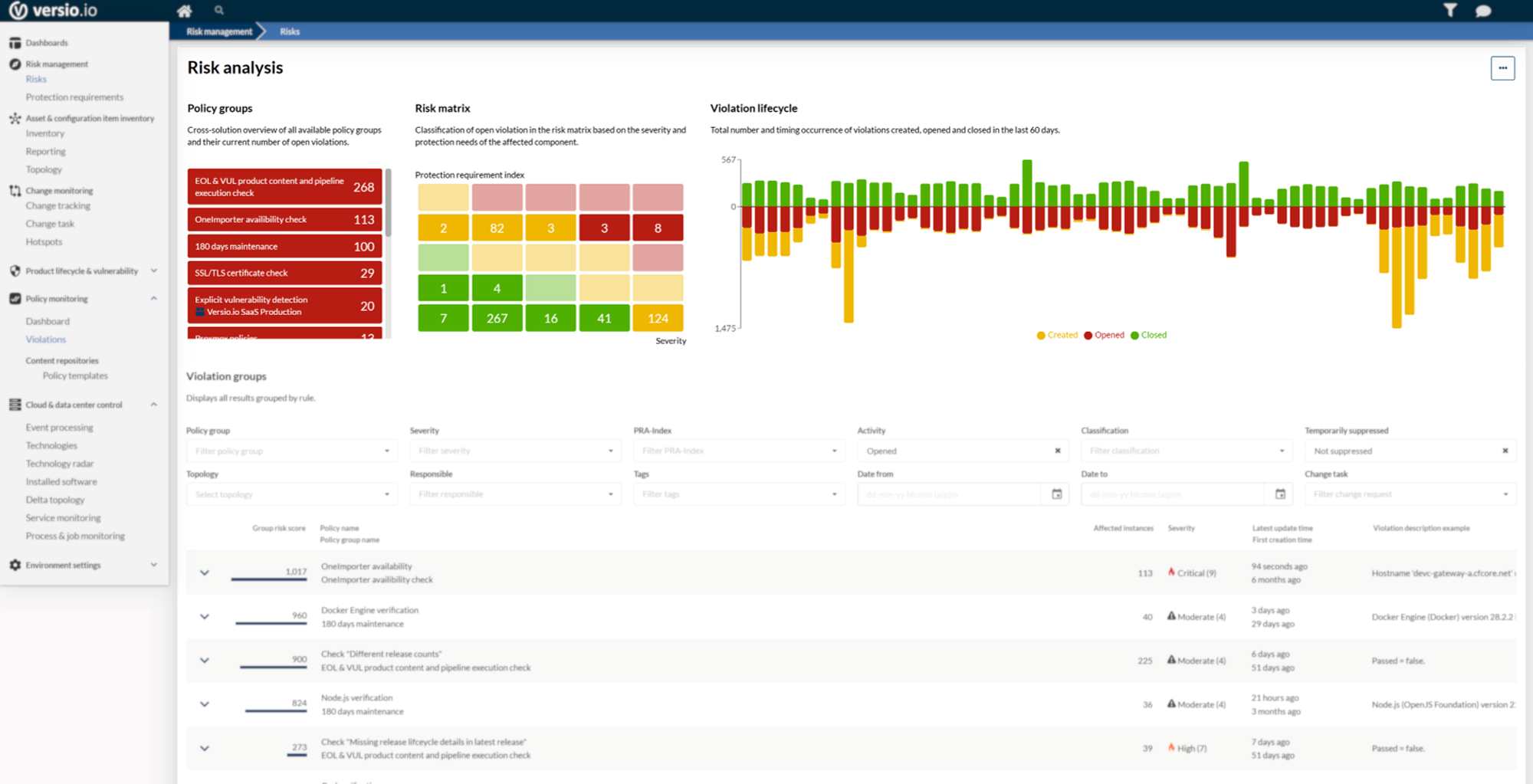The width and height of the screenshot is (1533, 784).
Task: Open Date from calendar picker icon
Action: click(x=1056, y=494)
